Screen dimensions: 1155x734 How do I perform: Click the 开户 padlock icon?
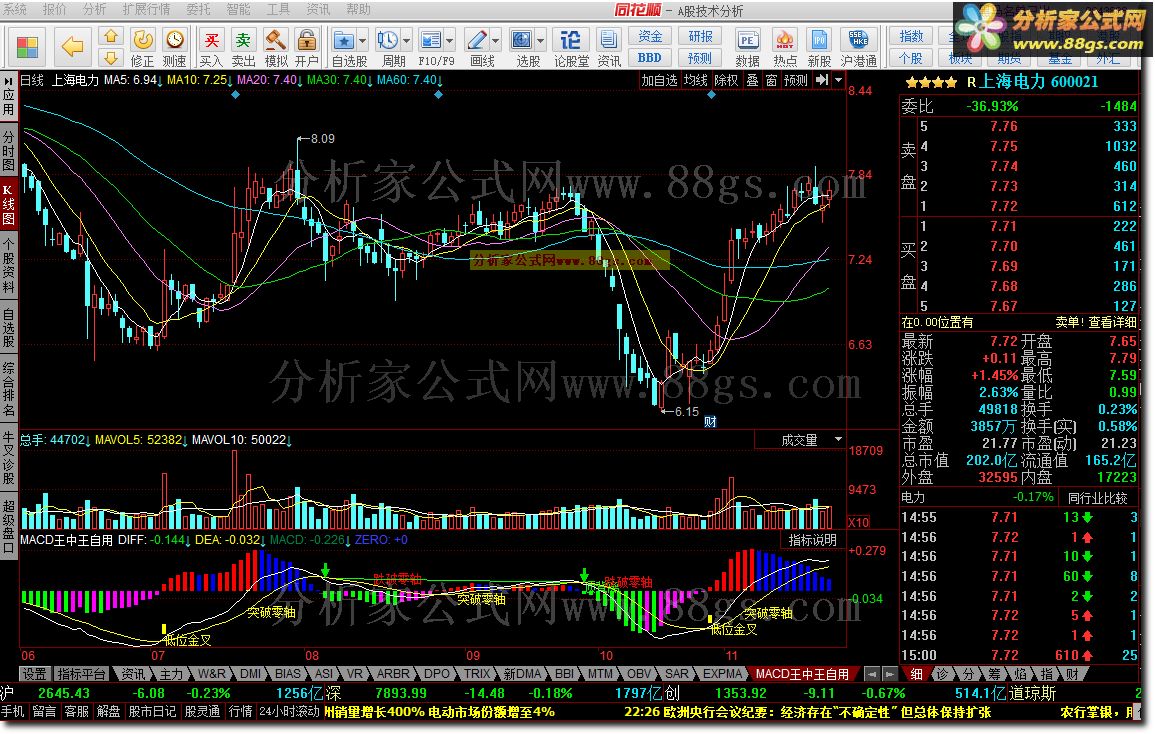click(x=306, y=40)
